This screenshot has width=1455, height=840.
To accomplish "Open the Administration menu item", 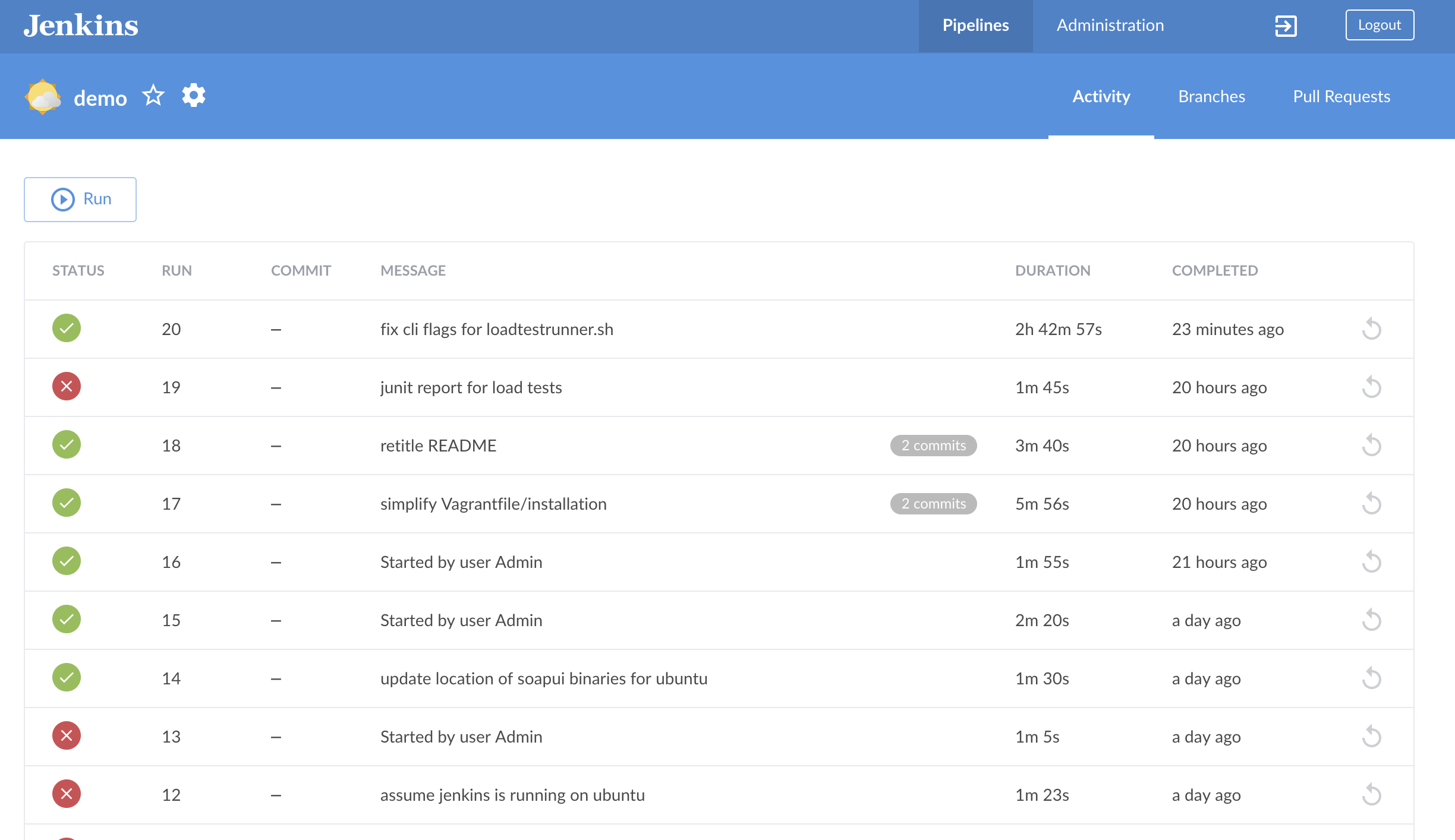I will click(x=1110, y=26).
